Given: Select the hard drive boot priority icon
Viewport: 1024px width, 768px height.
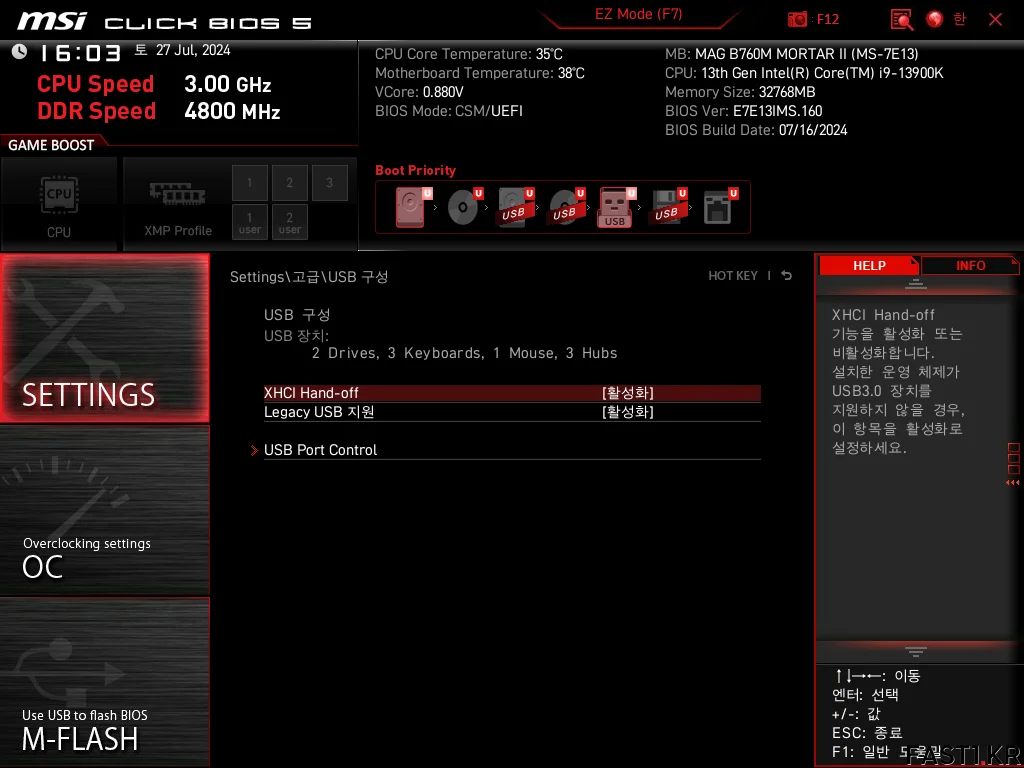Looking at the screenshot, I should point(413,206).
